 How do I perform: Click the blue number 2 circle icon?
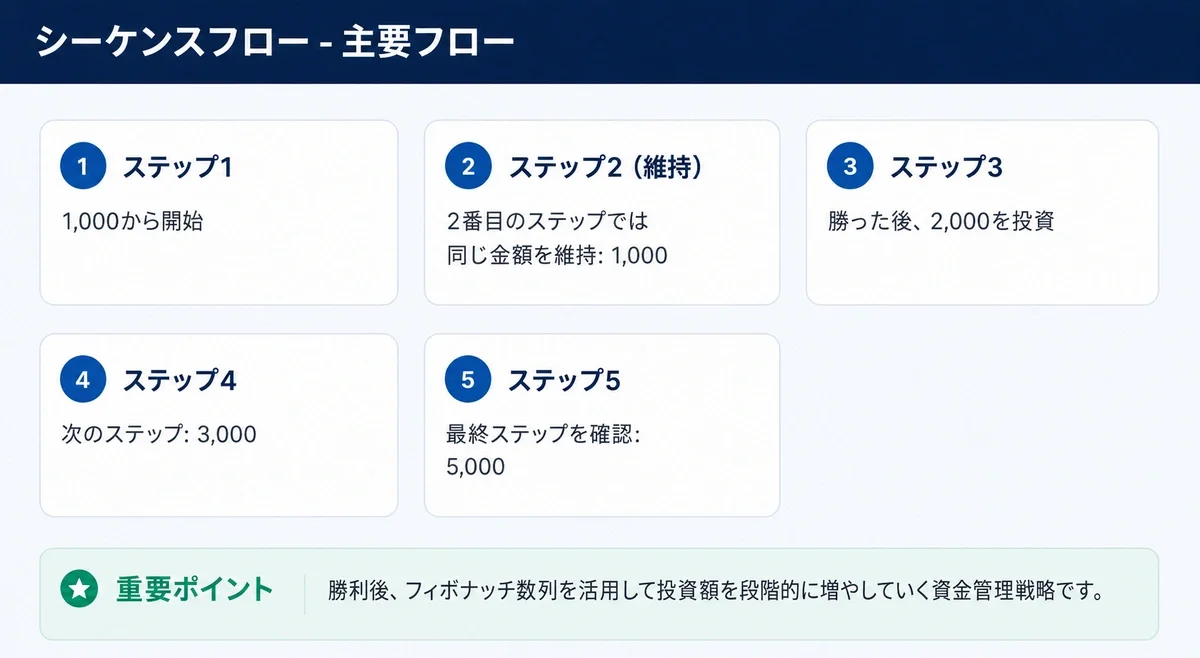[468, 167]
